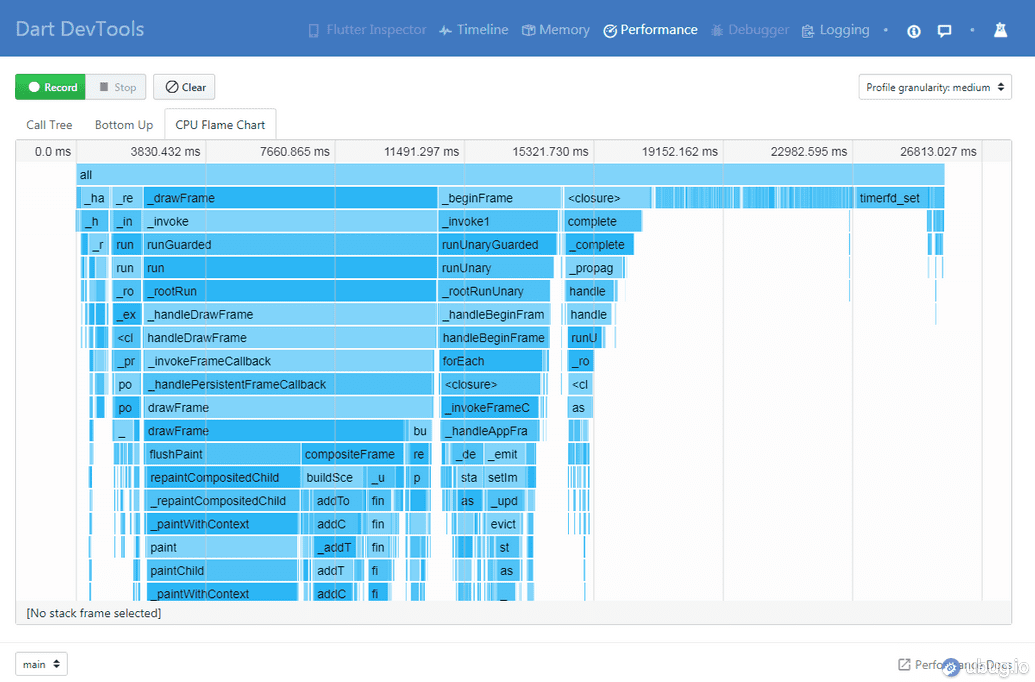The height and width of the screenshot is (682, 1035).
Task: Open the Timeline page
Action: point(473,30)
